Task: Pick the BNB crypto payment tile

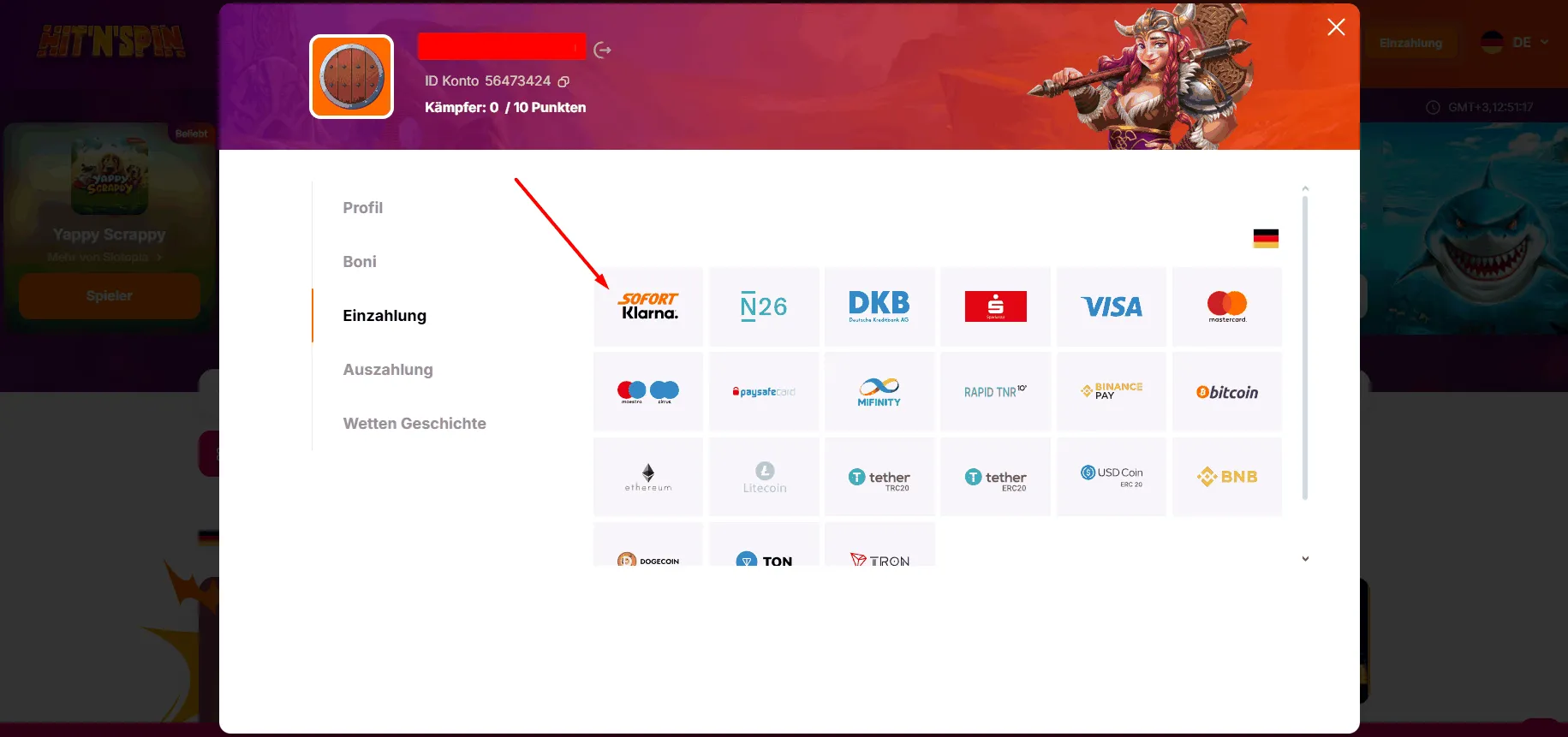Action: click(x=1226, y=477)
